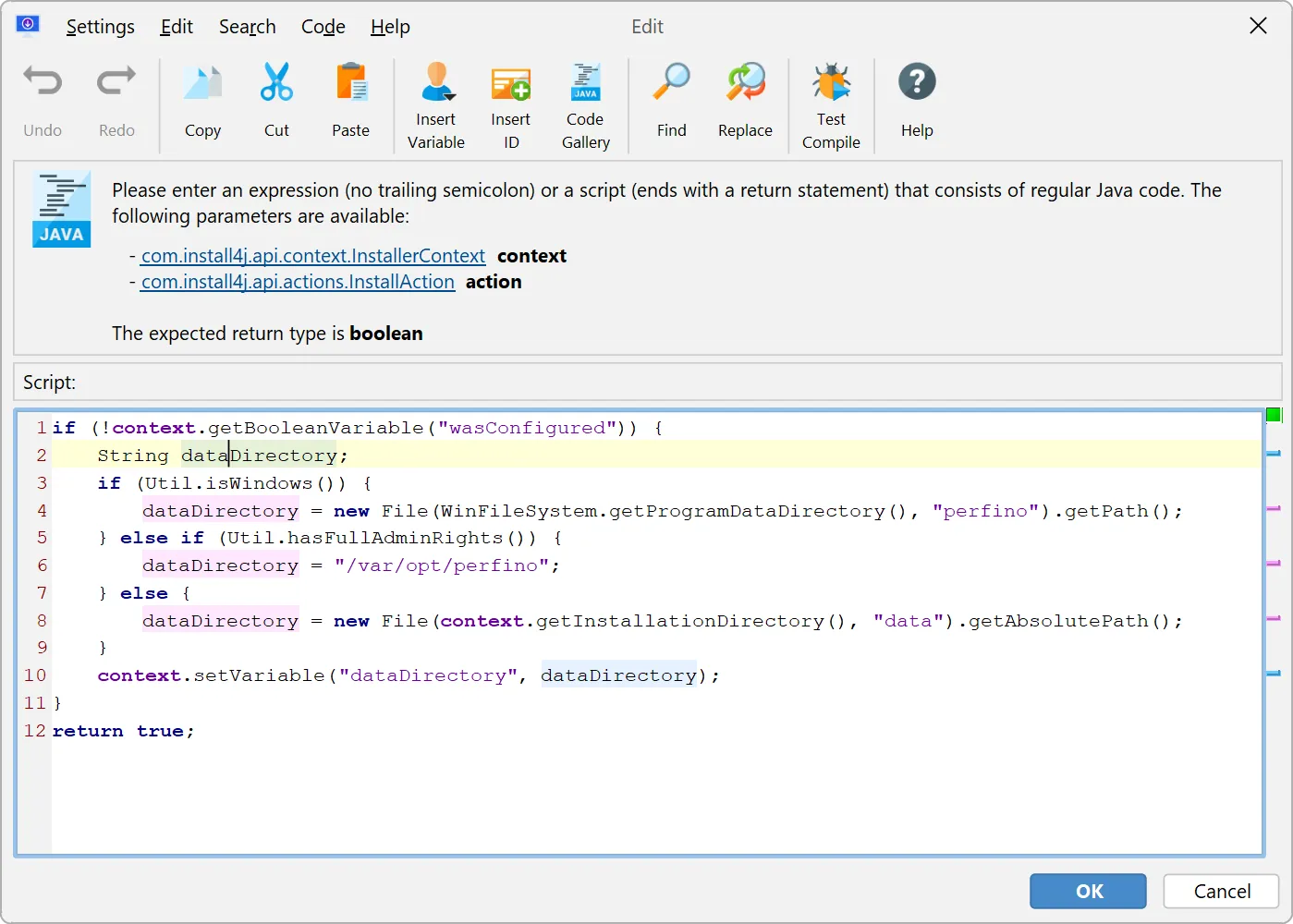This screenshot has width=1293, height=924.
Task: Open Help with the question mark icon
Action: (917, 82)
